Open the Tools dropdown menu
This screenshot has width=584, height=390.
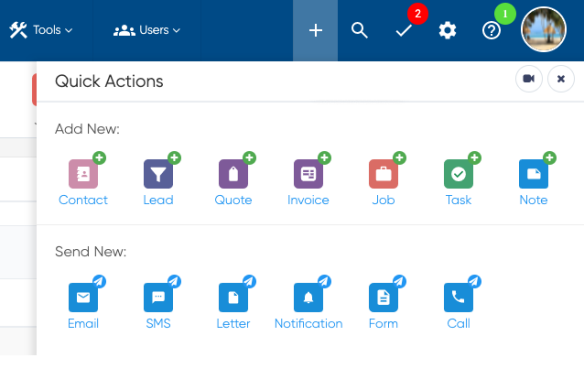pos(41,30)
